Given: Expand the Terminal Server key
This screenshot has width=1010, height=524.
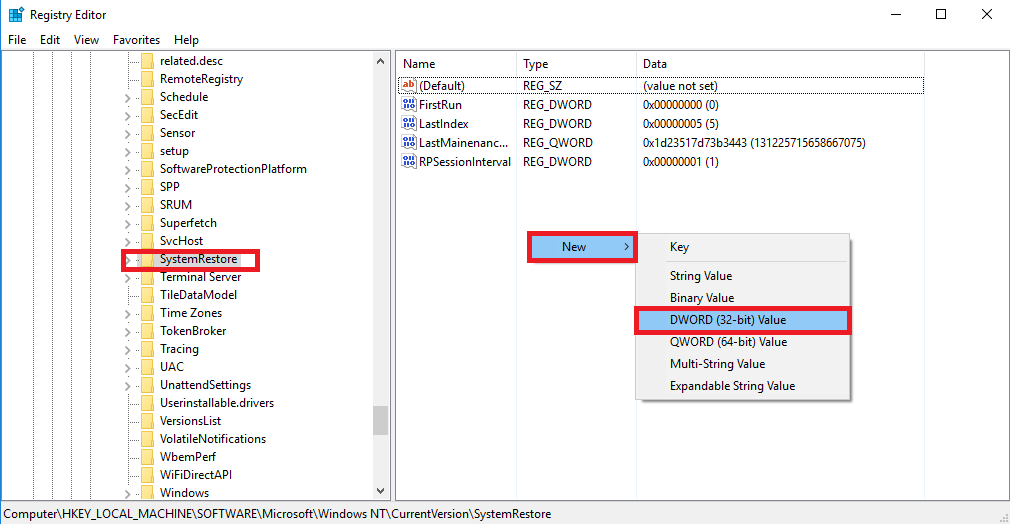Looking at the screenshot, I should (128, 278).
